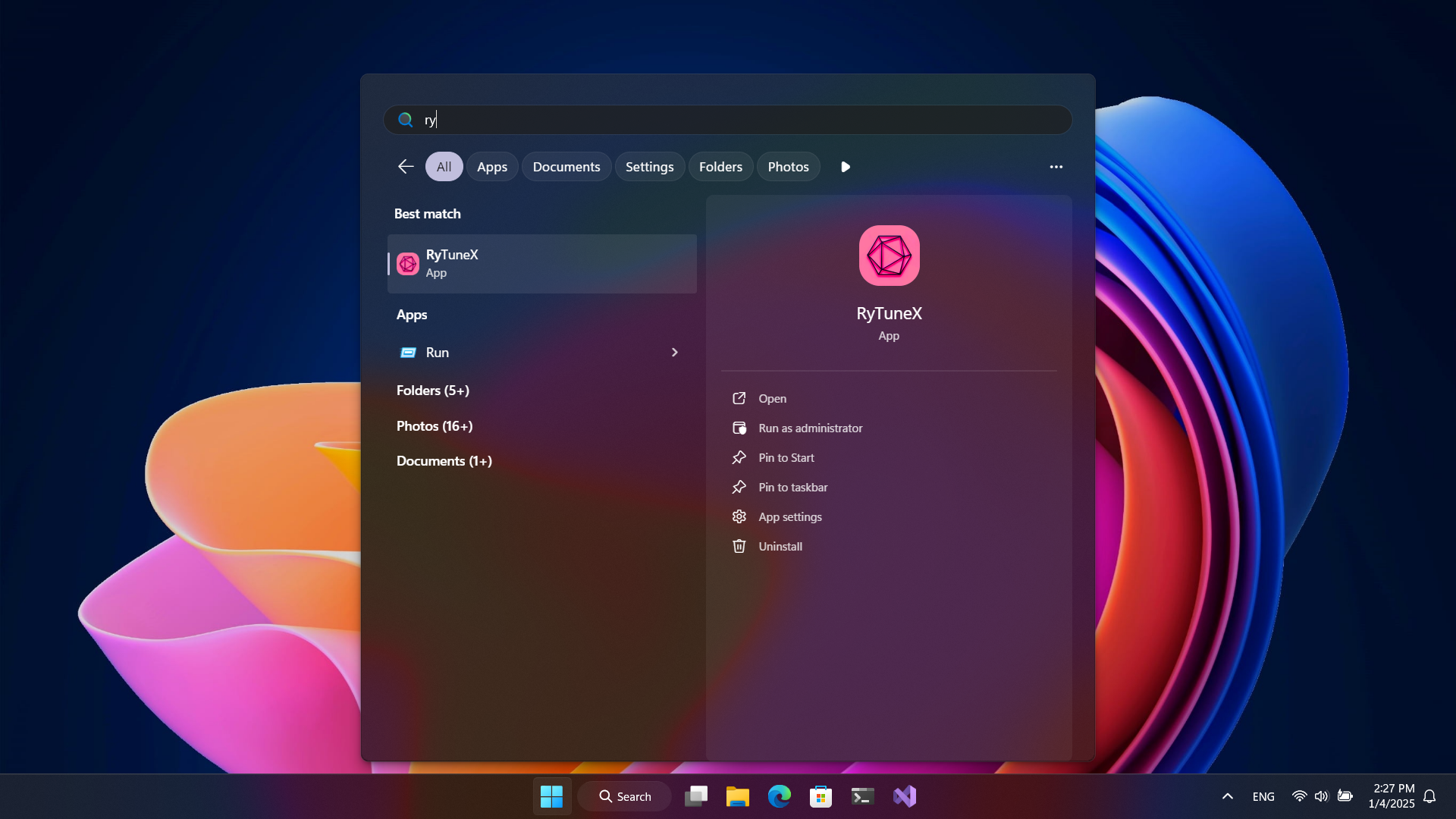This screenshot has height=819, width=1456.
Task: Expand the Photos (16+) section
Action: coord(435,426)
